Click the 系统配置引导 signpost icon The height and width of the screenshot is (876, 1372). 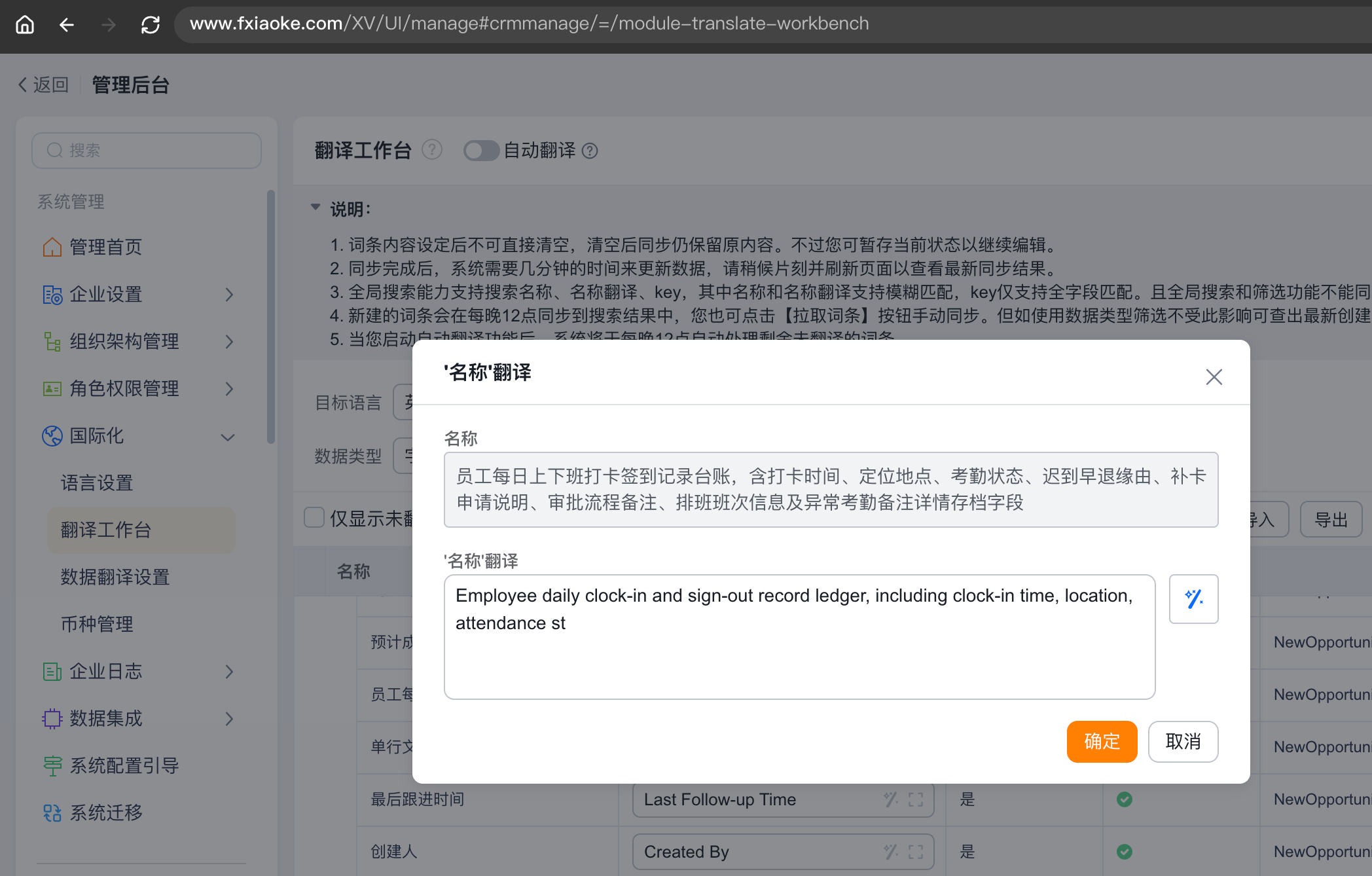[52, 766]
